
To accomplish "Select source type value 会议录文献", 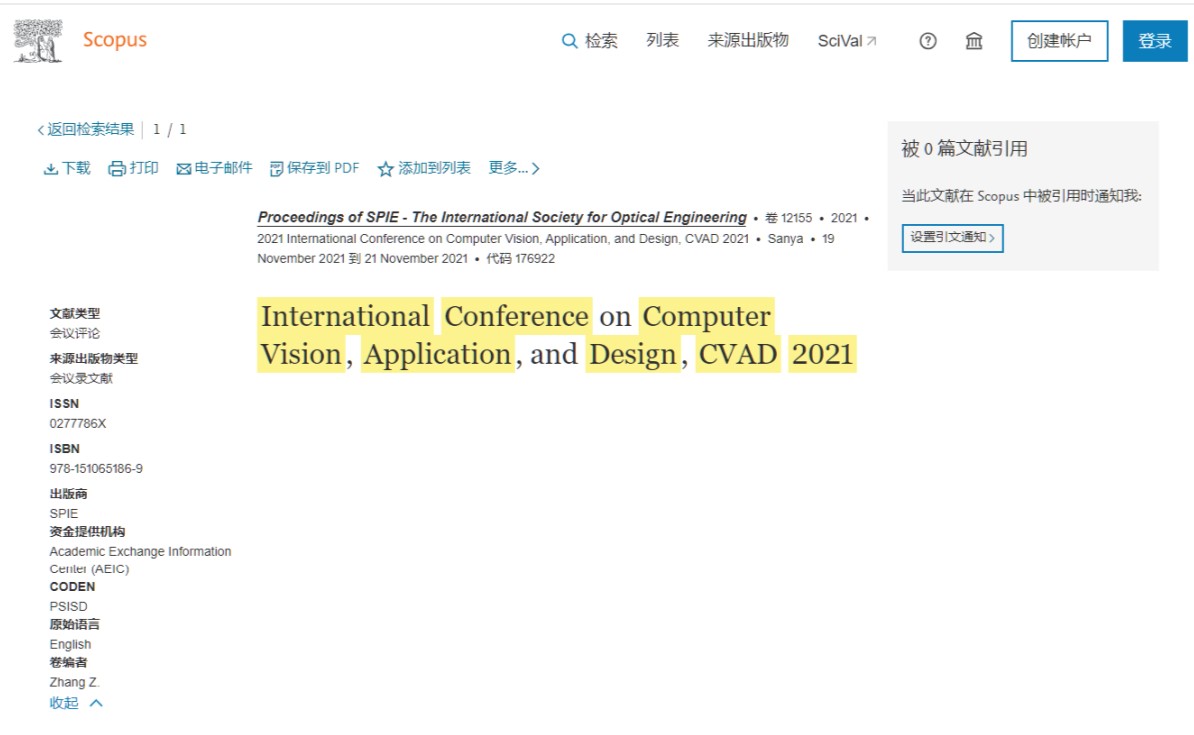I will pos(81,378).
